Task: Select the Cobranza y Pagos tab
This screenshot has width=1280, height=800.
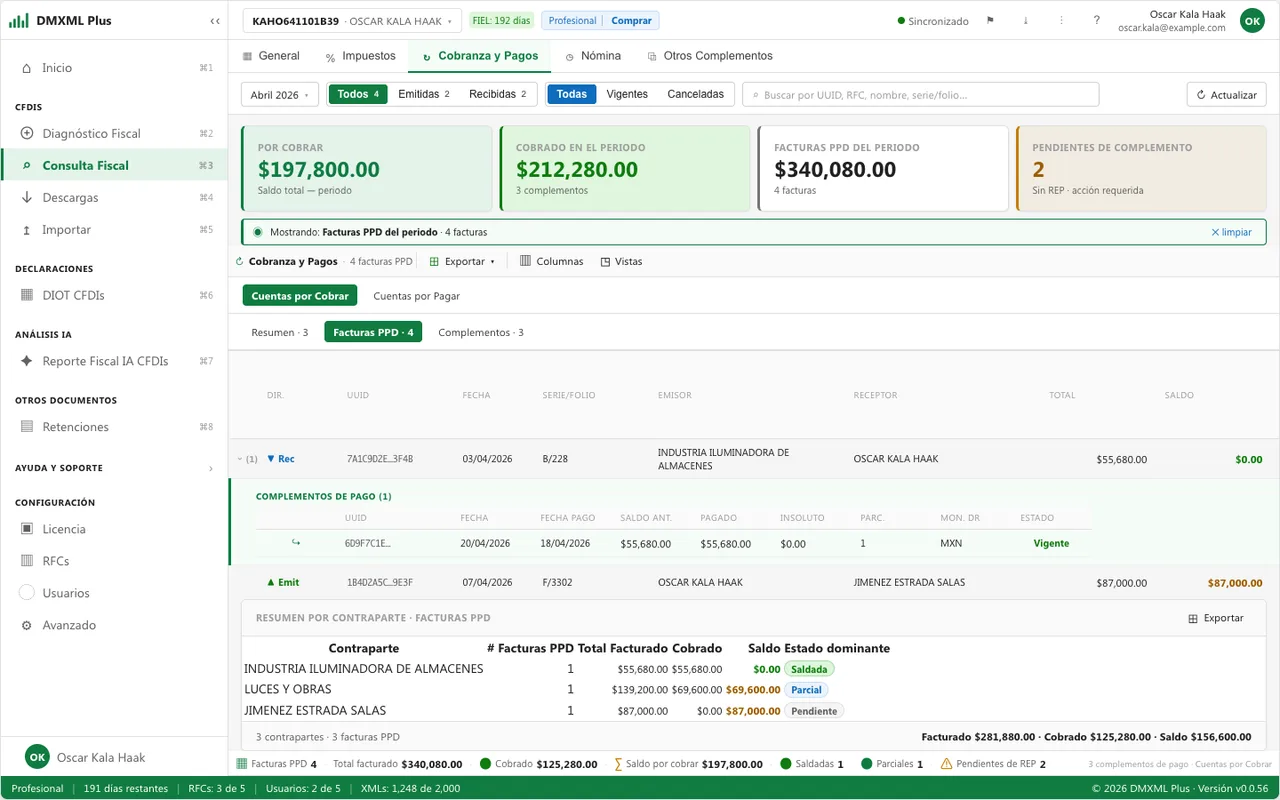Action: pos(480,56)
